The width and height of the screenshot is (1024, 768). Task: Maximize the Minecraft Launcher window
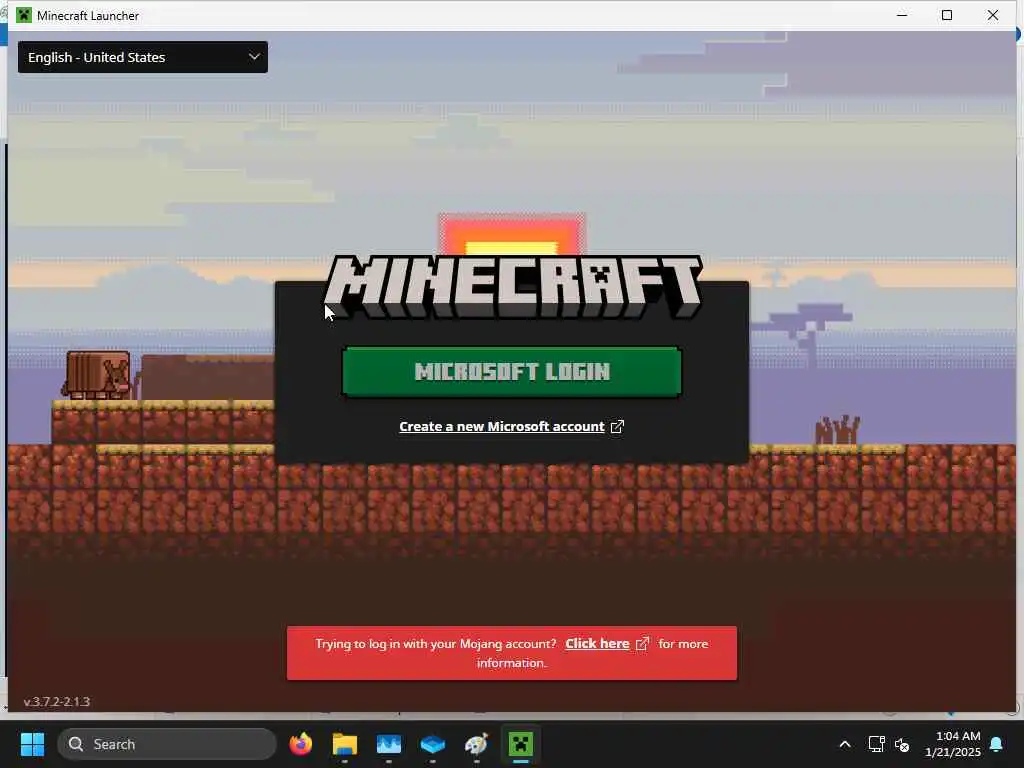[x=947, y=15]
